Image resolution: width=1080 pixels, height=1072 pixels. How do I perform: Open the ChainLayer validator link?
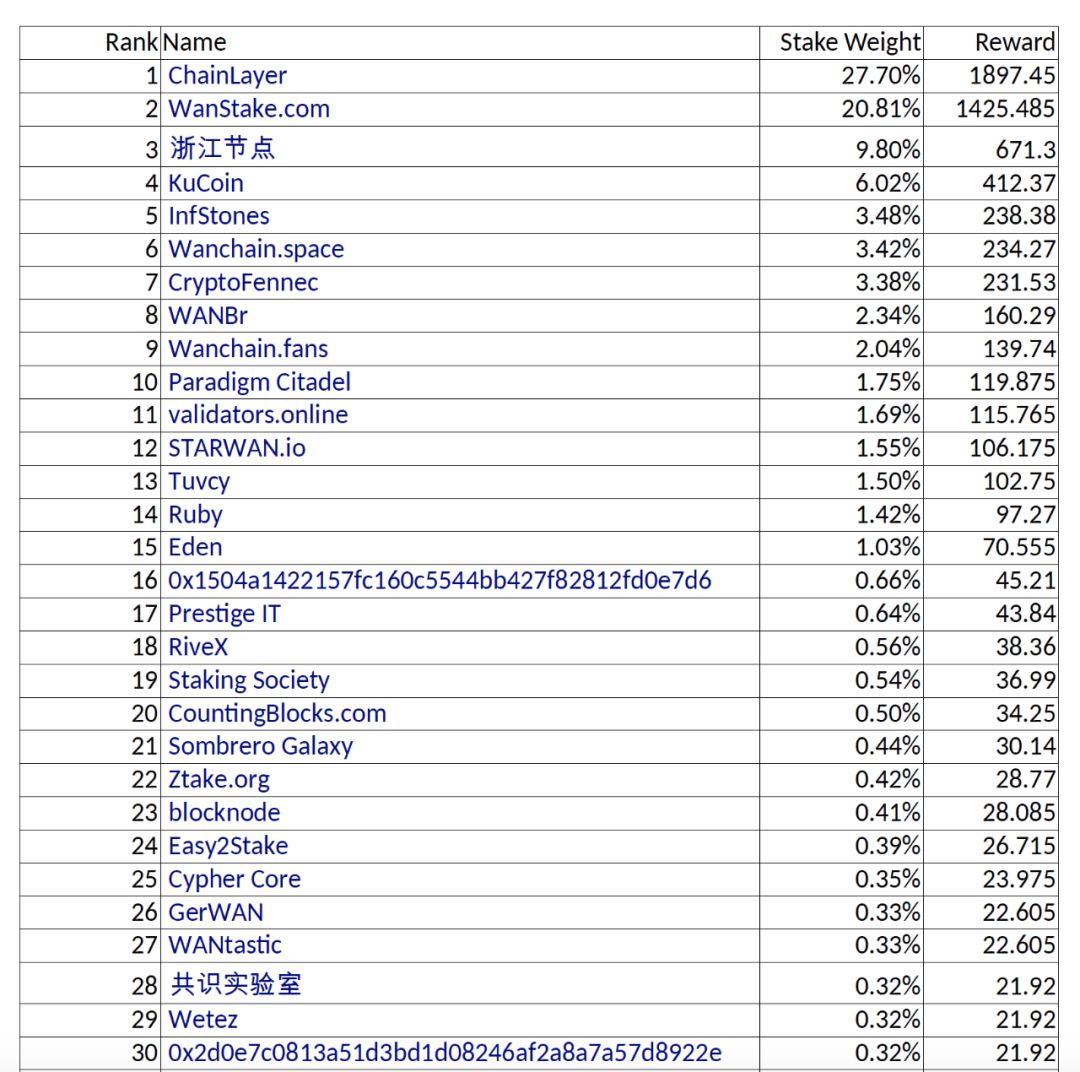tap(227, 76)
